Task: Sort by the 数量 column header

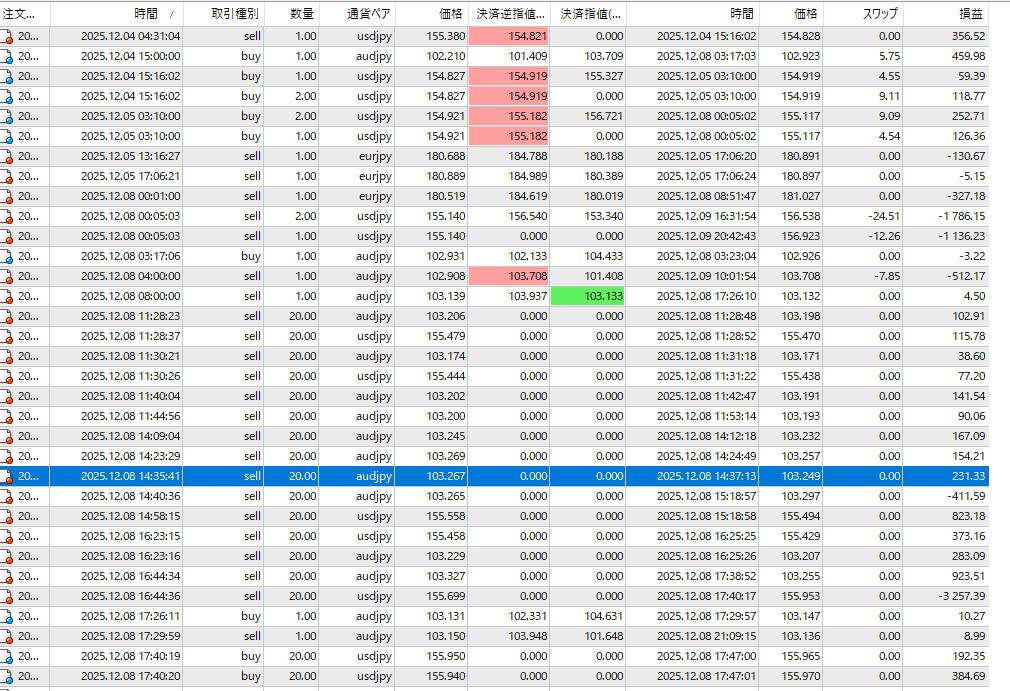Action: coord(292,14)
